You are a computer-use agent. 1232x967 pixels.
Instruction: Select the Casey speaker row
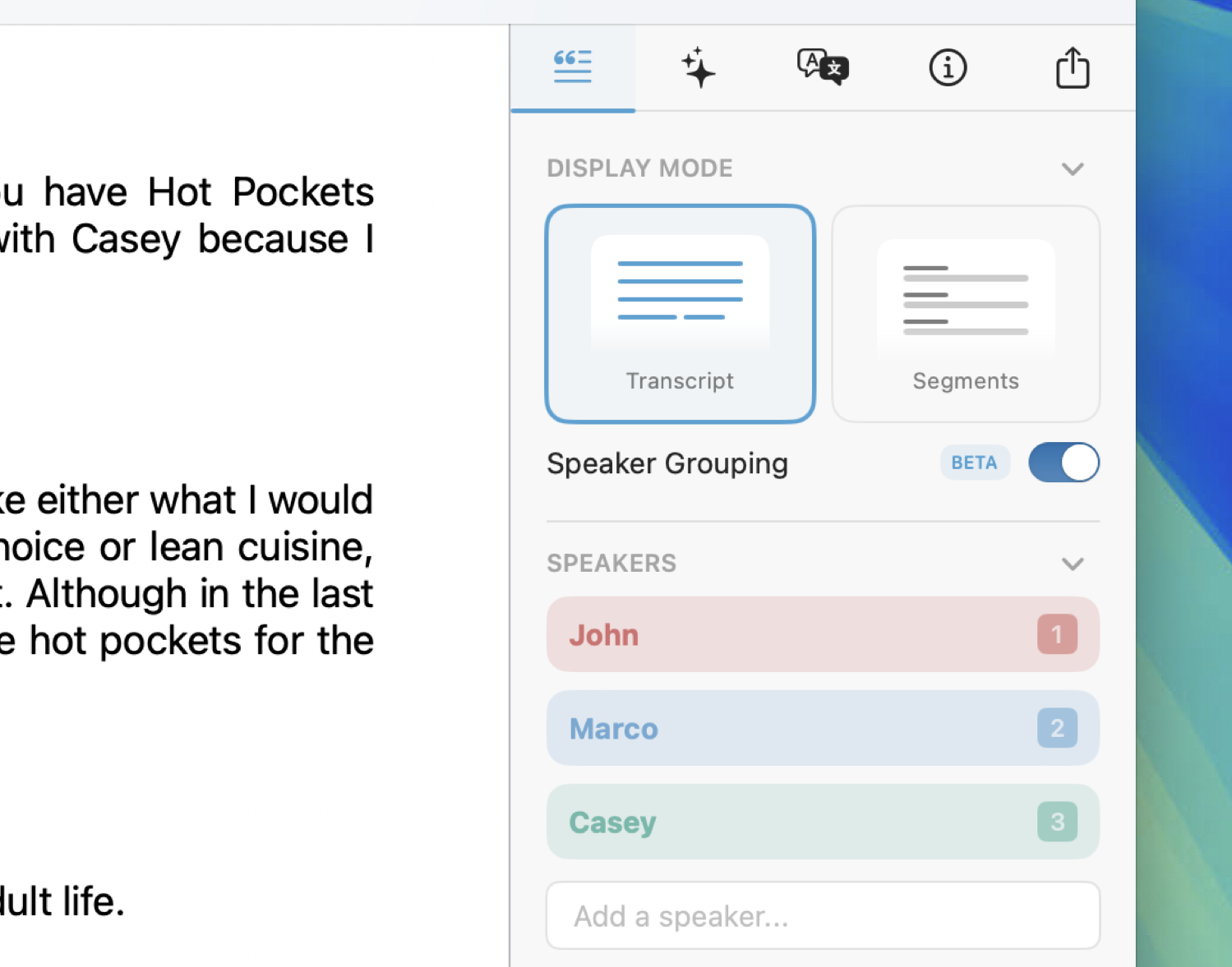point(789,822)
